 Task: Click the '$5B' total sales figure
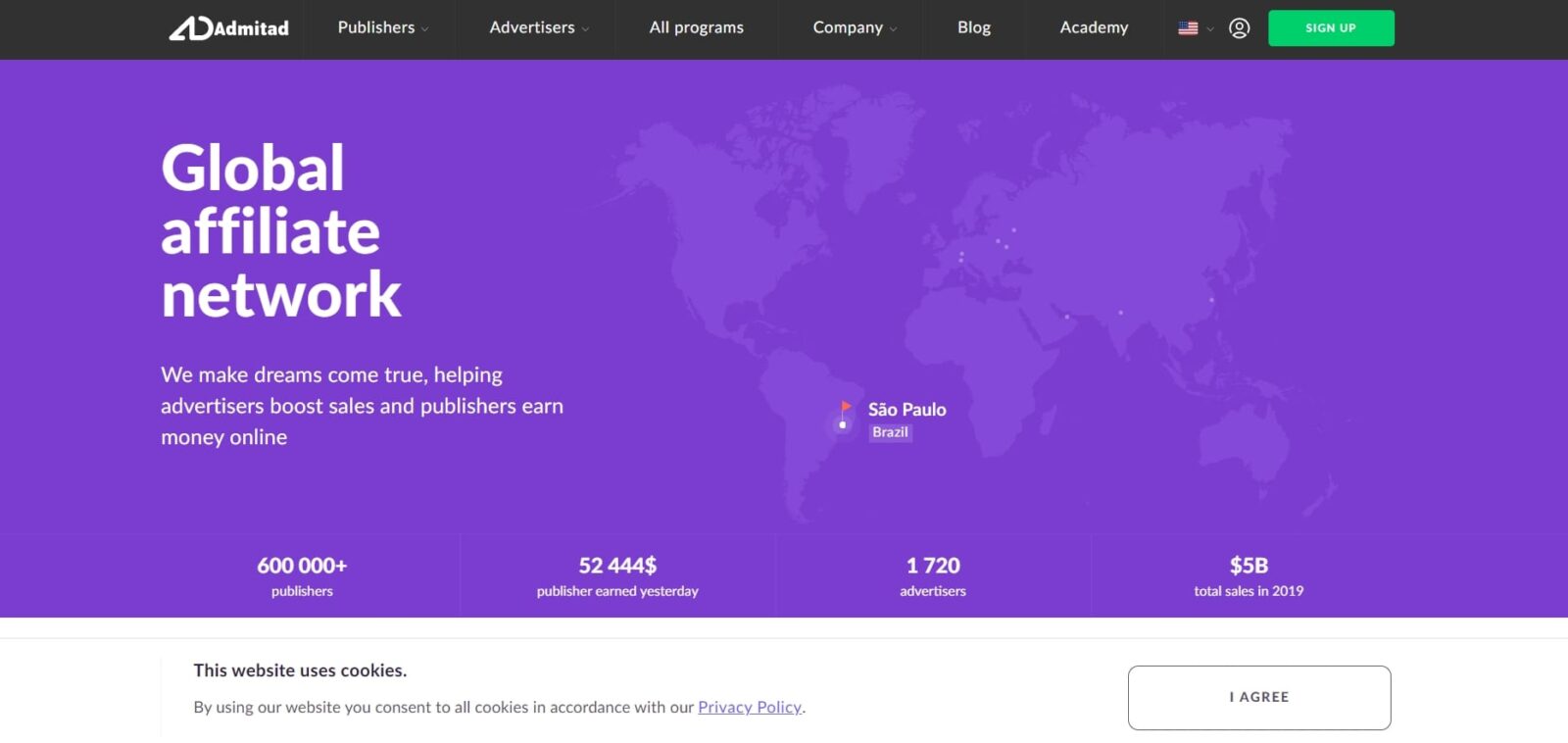[x=1249, y=566]
